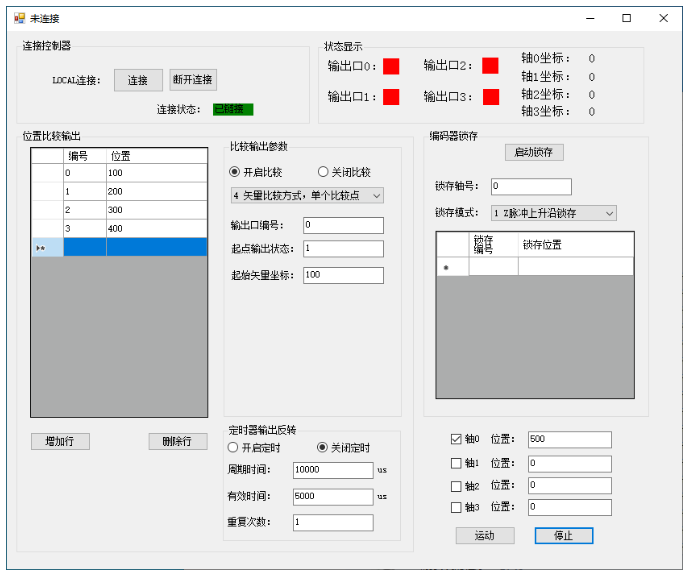The image size is (690, 577).
Task: Click the 位置 column header in compare table
Action: (156, 156)
